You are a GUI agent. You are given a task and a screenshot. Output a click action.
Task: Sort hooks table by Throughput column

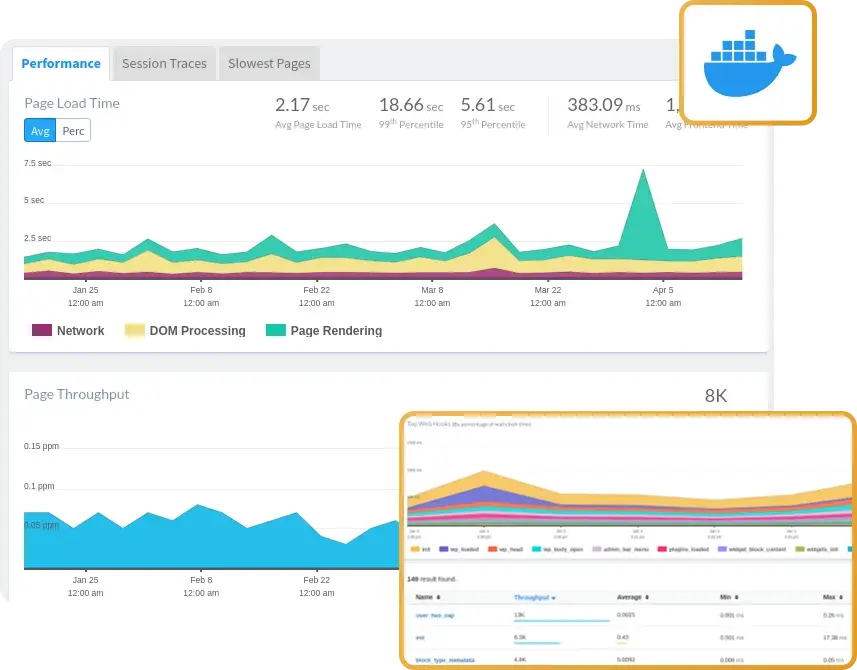coord(535,597)
